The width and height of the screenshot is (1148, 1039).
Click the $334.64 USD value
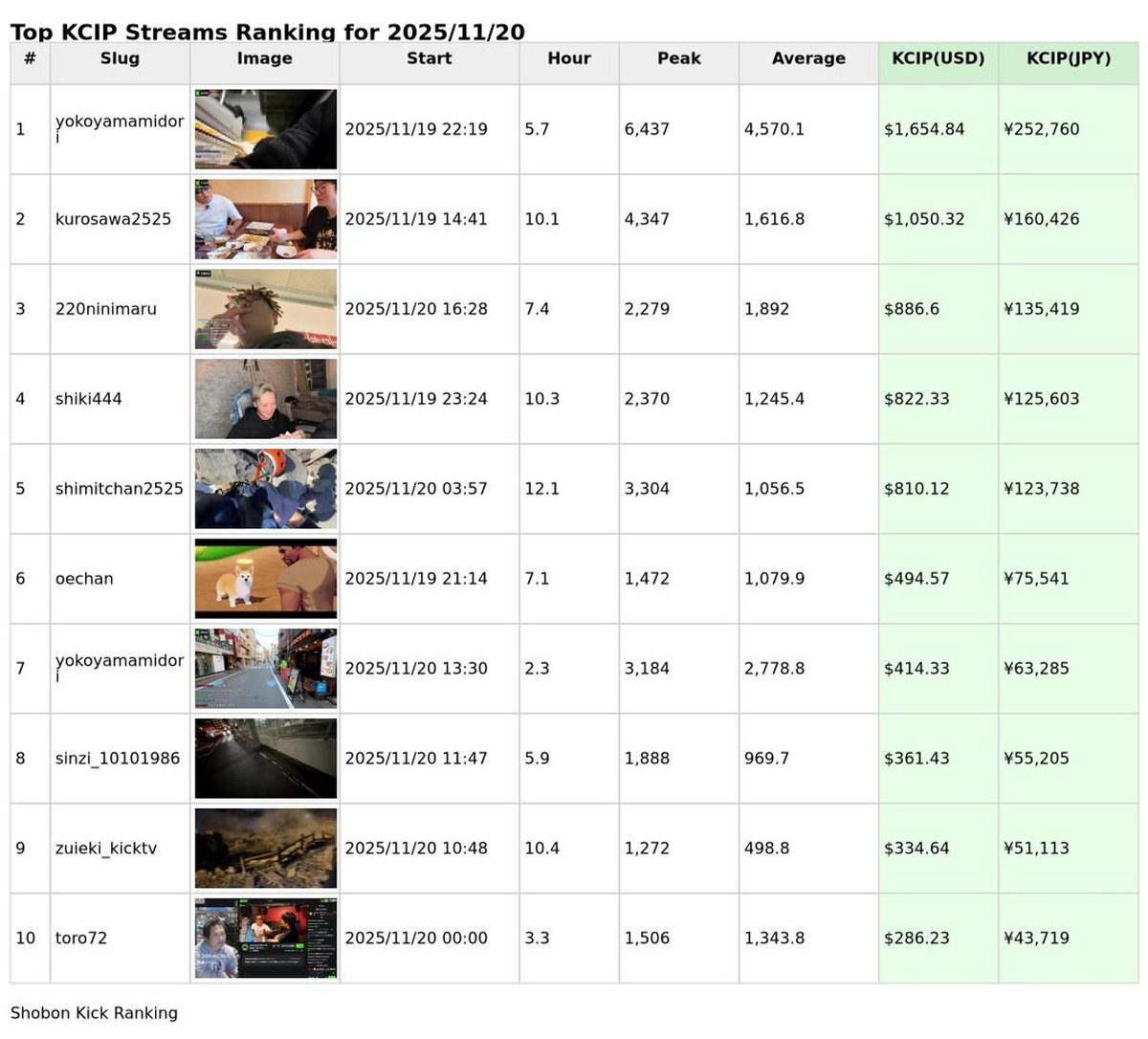(x=916, y=849)
